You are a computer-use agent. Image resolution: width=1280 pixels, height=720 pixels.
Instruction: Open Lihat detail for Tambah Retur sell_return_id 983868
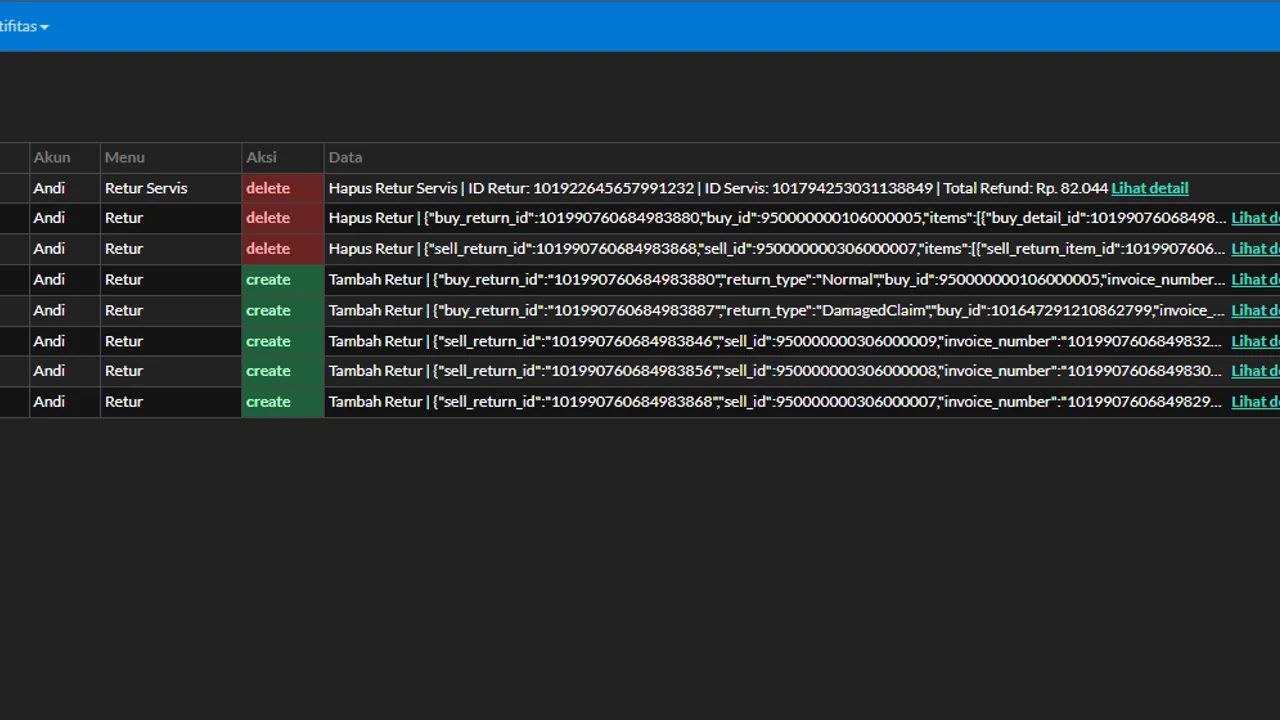click(1255, 402)
